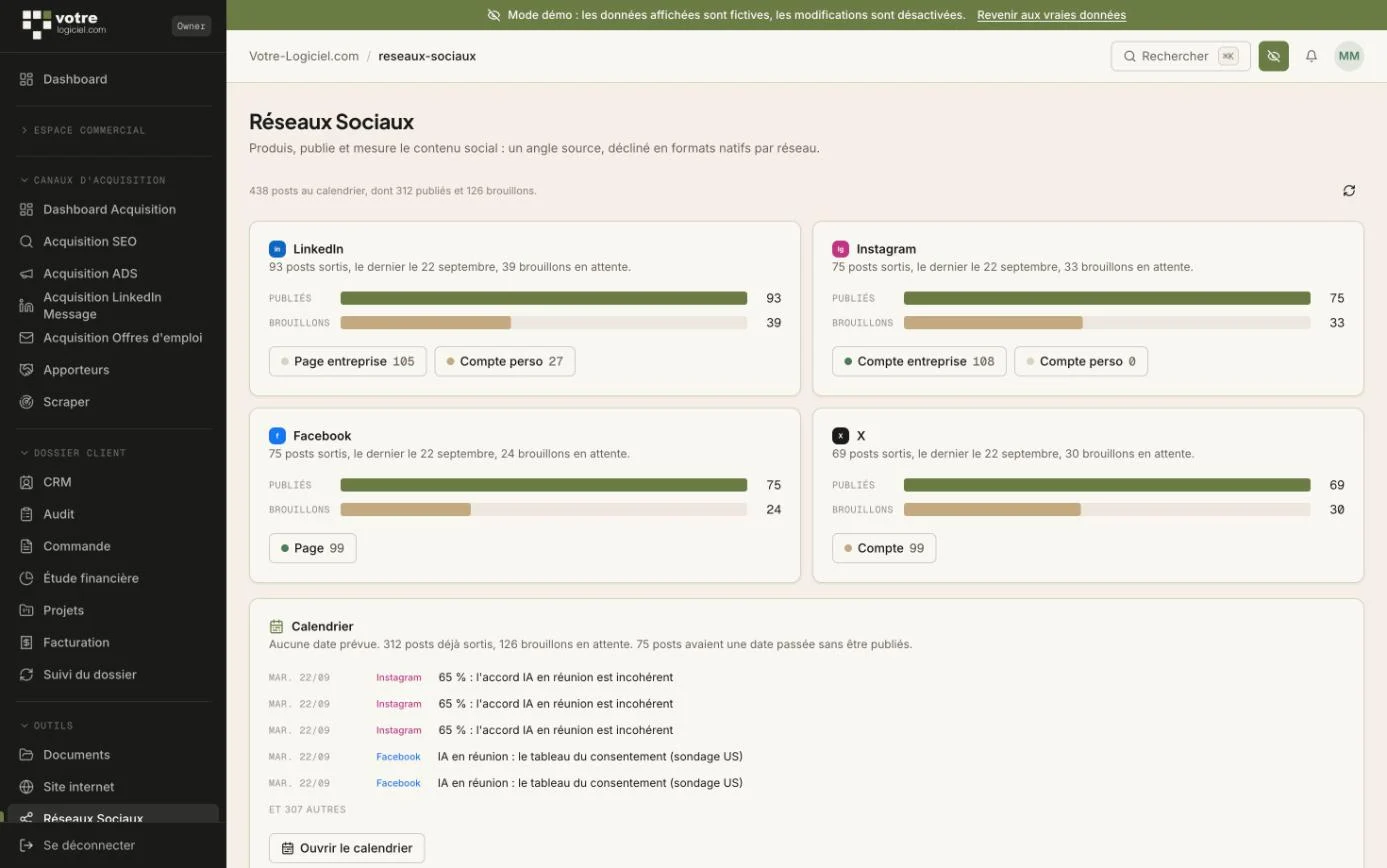This screenshot has height=868, width=1387.
Task: Collapse the Dossier Client sidebar section
Action: [73, 453]
